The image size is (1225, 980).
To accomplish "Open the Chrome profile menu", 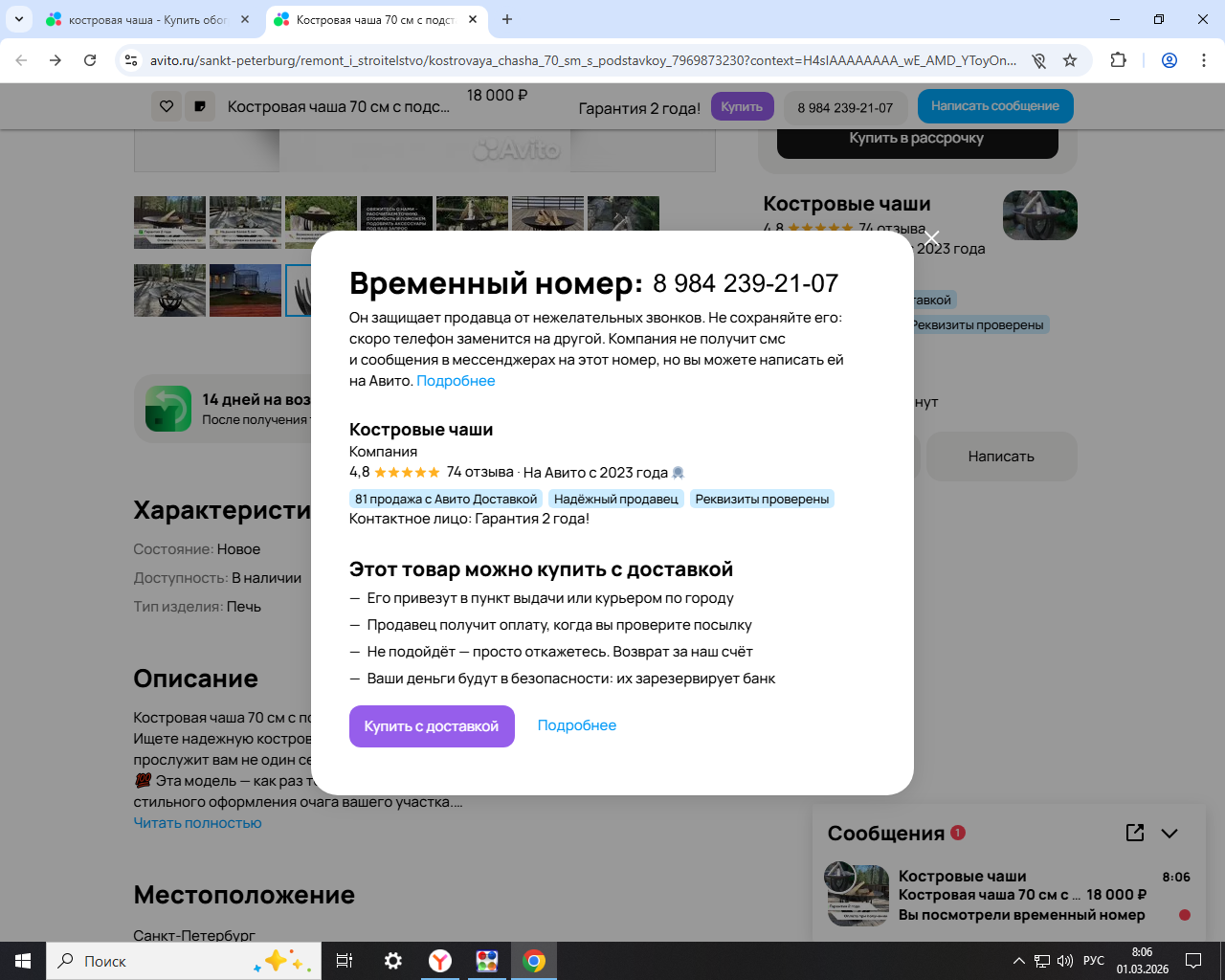I will (x=1169, y=60).
